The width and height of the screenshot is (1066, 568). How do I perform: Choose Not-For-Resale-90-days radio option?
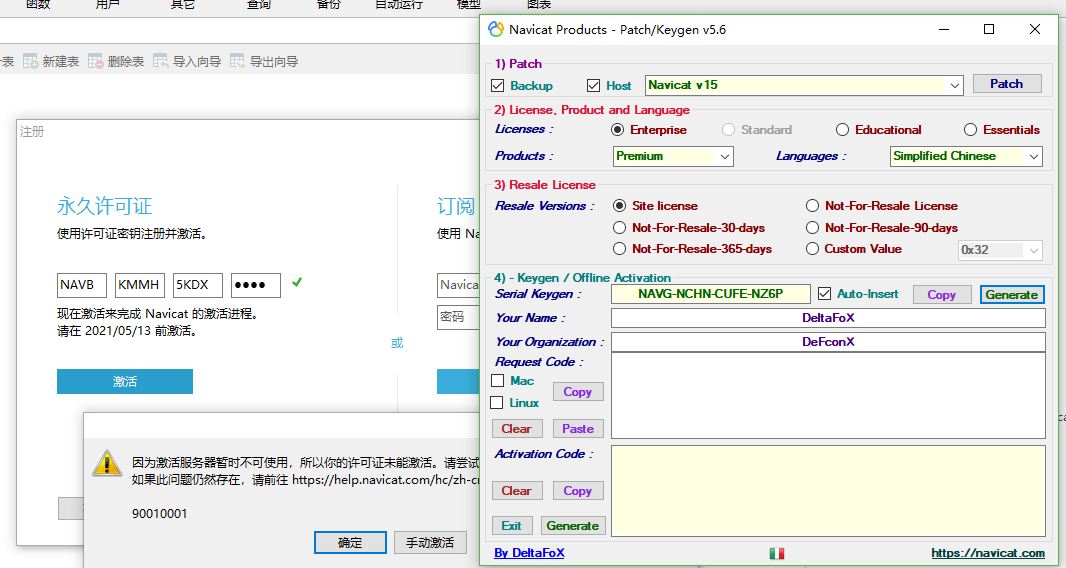point(812,227)
